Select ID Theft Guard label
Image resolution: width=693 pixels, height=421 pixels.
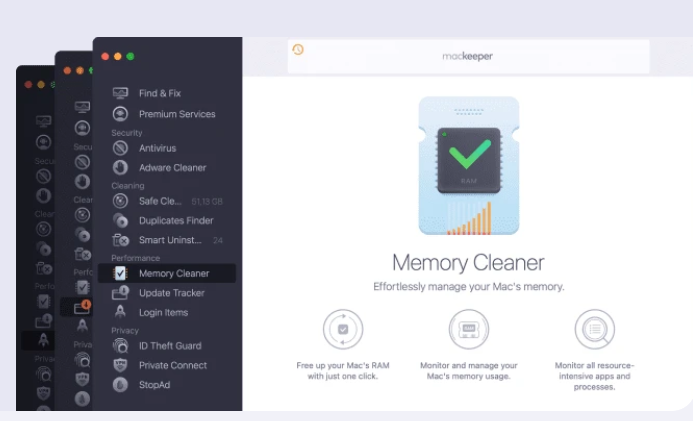[x=170, y=346]
